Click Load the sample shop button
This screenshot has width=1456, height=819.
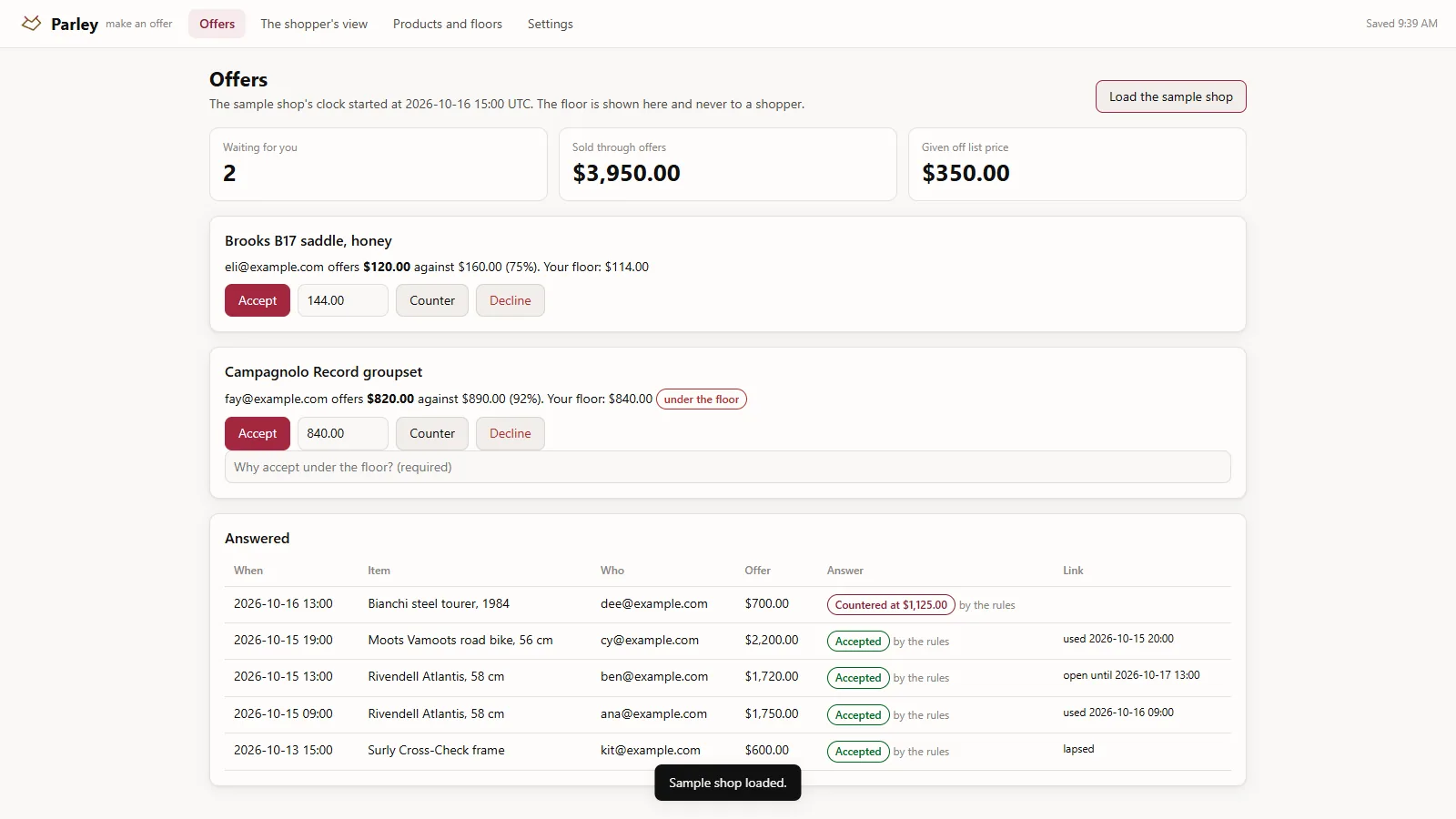1170,96
